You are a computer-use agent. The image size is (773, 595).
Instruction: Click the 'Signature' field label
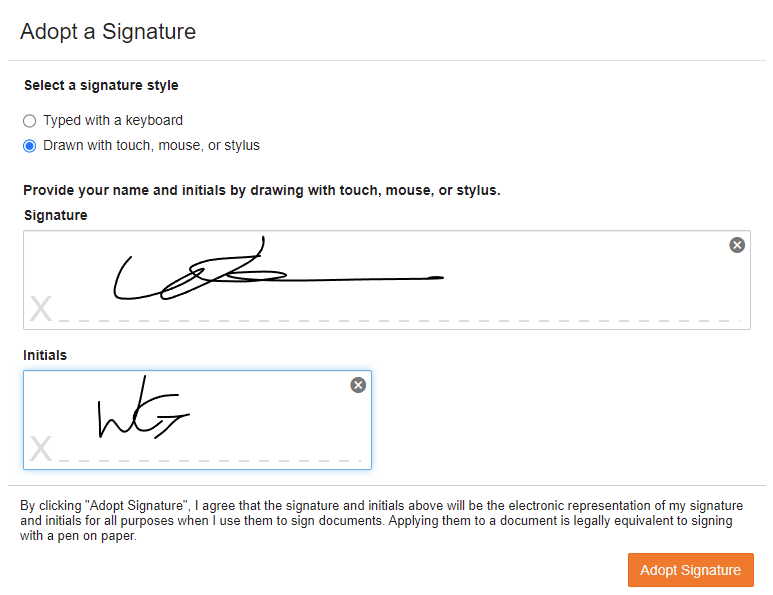click(55, 215)
